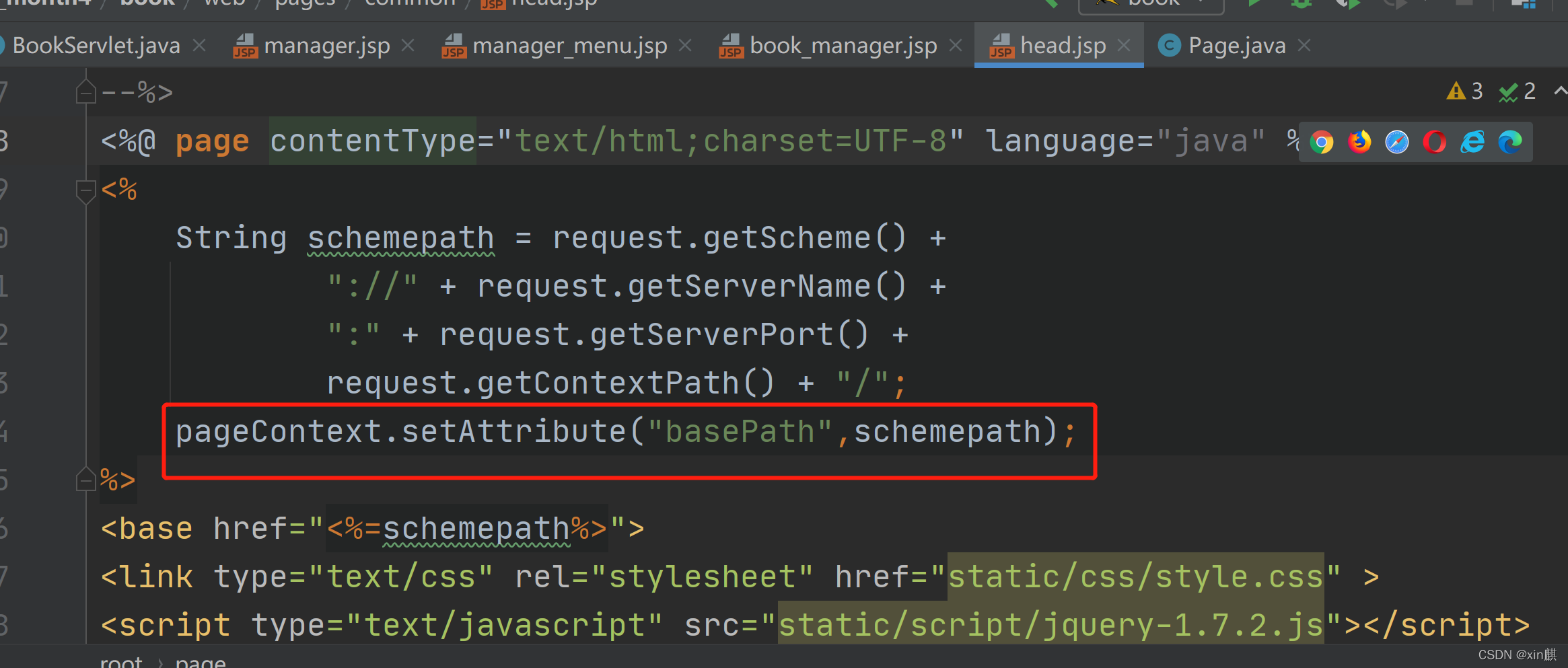This screenshot has width=1568, height=668.
Task: Click request.getServerPort() call
Action: click(655, 336)
